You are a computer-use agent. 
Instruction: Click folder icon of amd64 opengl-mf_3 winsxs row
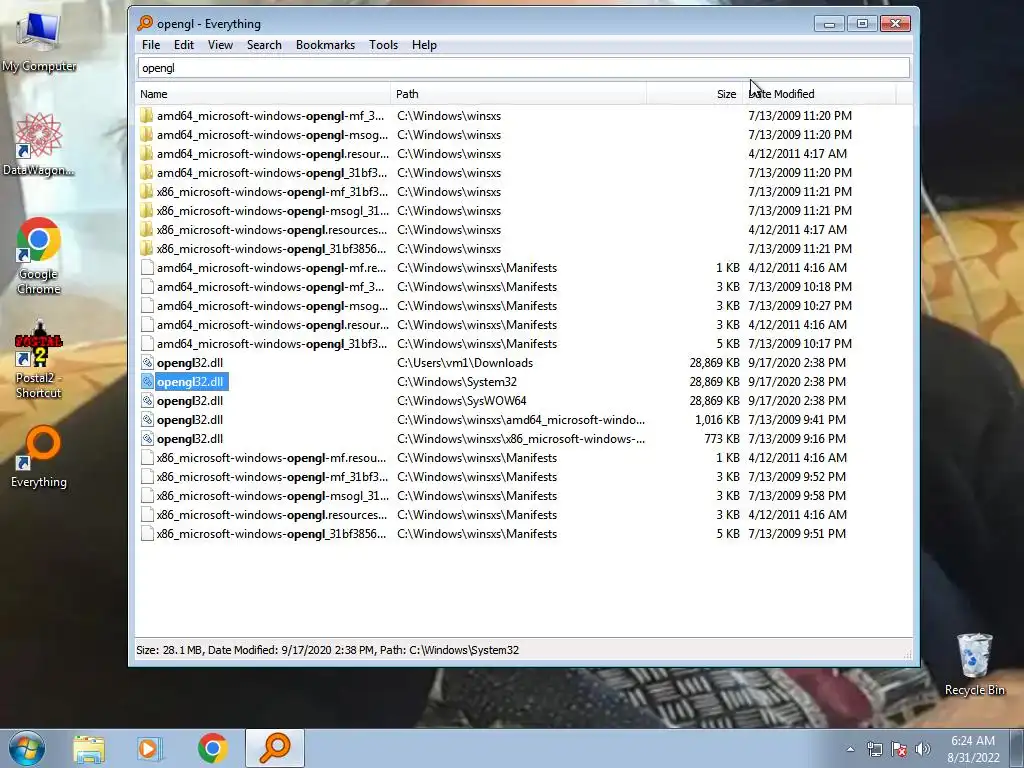tap(147, 116)
